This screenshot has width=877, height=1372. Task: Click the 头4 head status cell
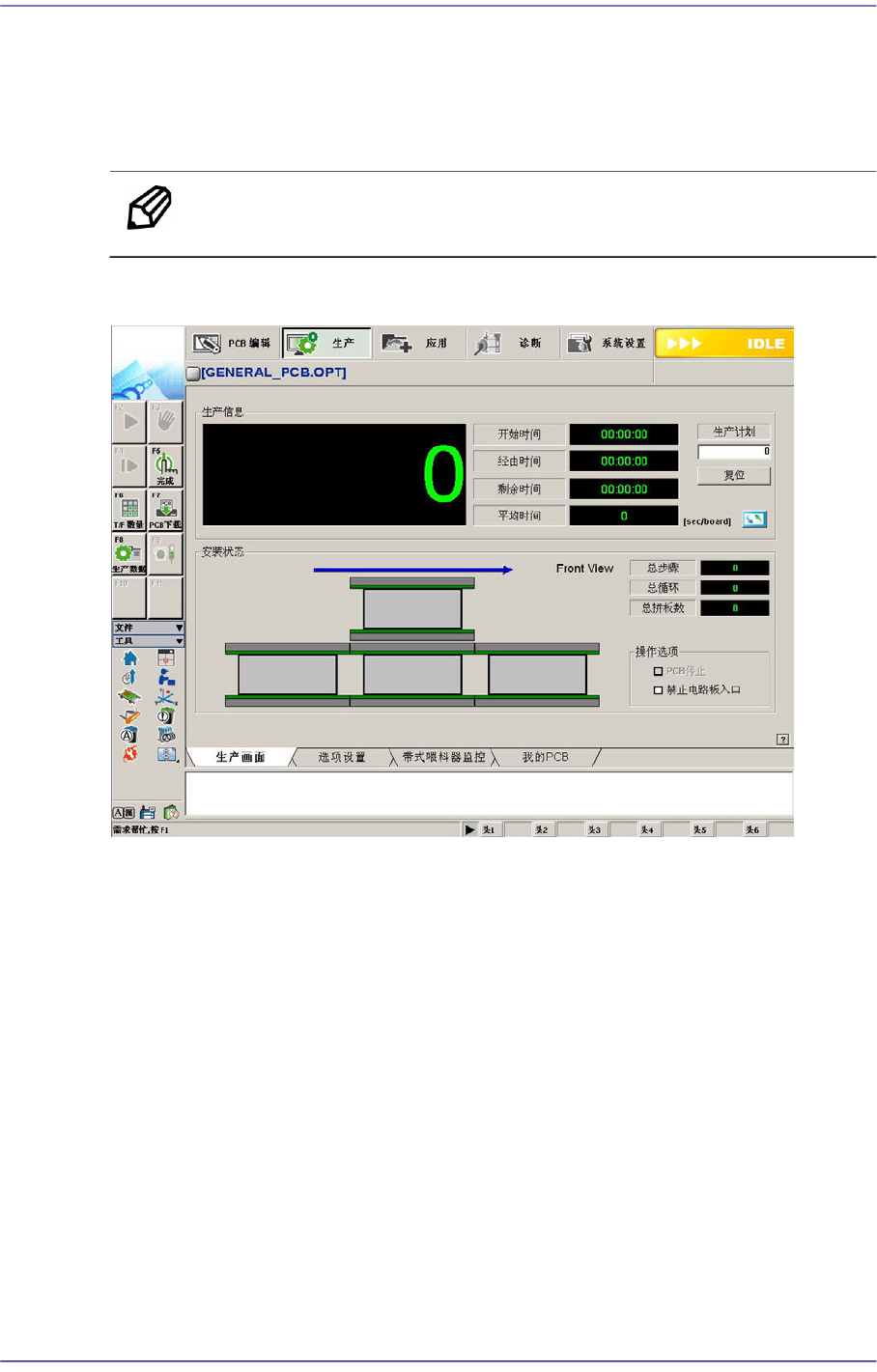648,829
